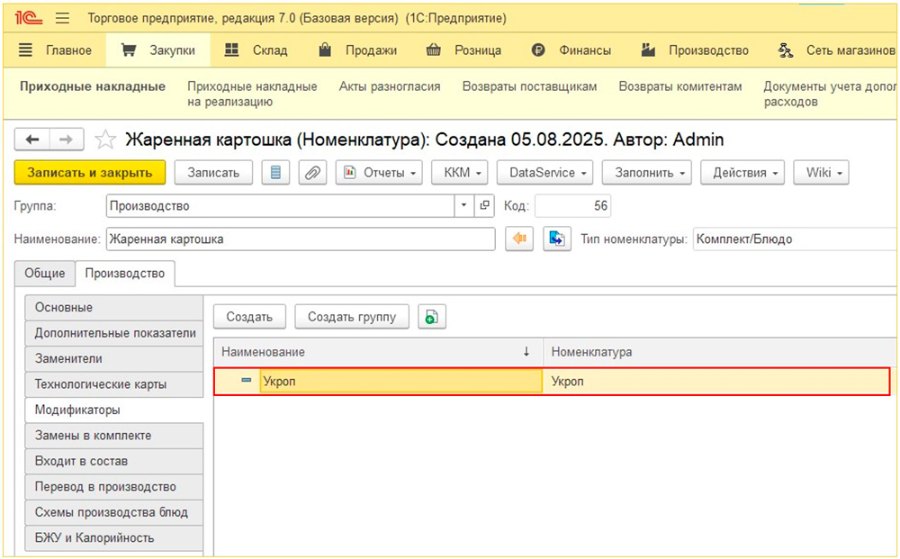Click the factory icon of the top-menu Производство section

648,50
